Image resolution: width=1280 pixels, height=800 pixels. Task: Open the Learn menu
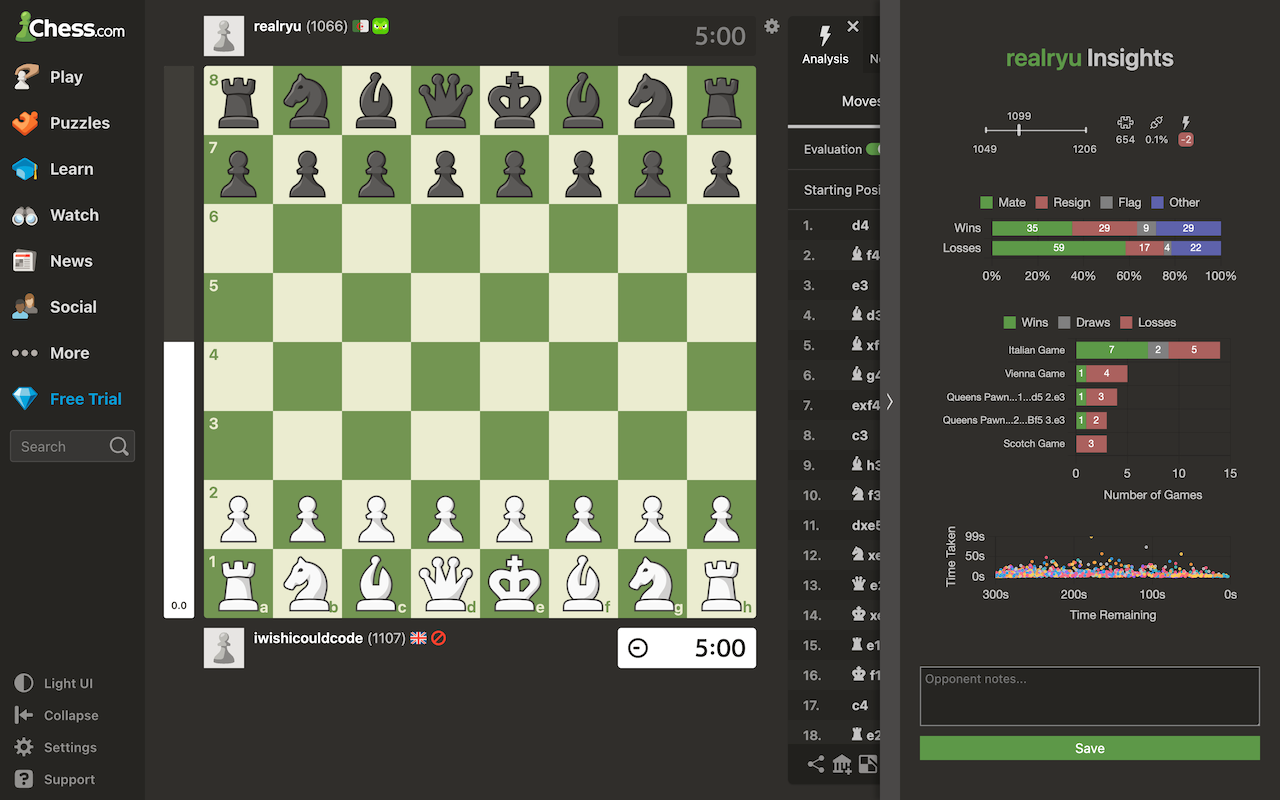coord(52,169)
